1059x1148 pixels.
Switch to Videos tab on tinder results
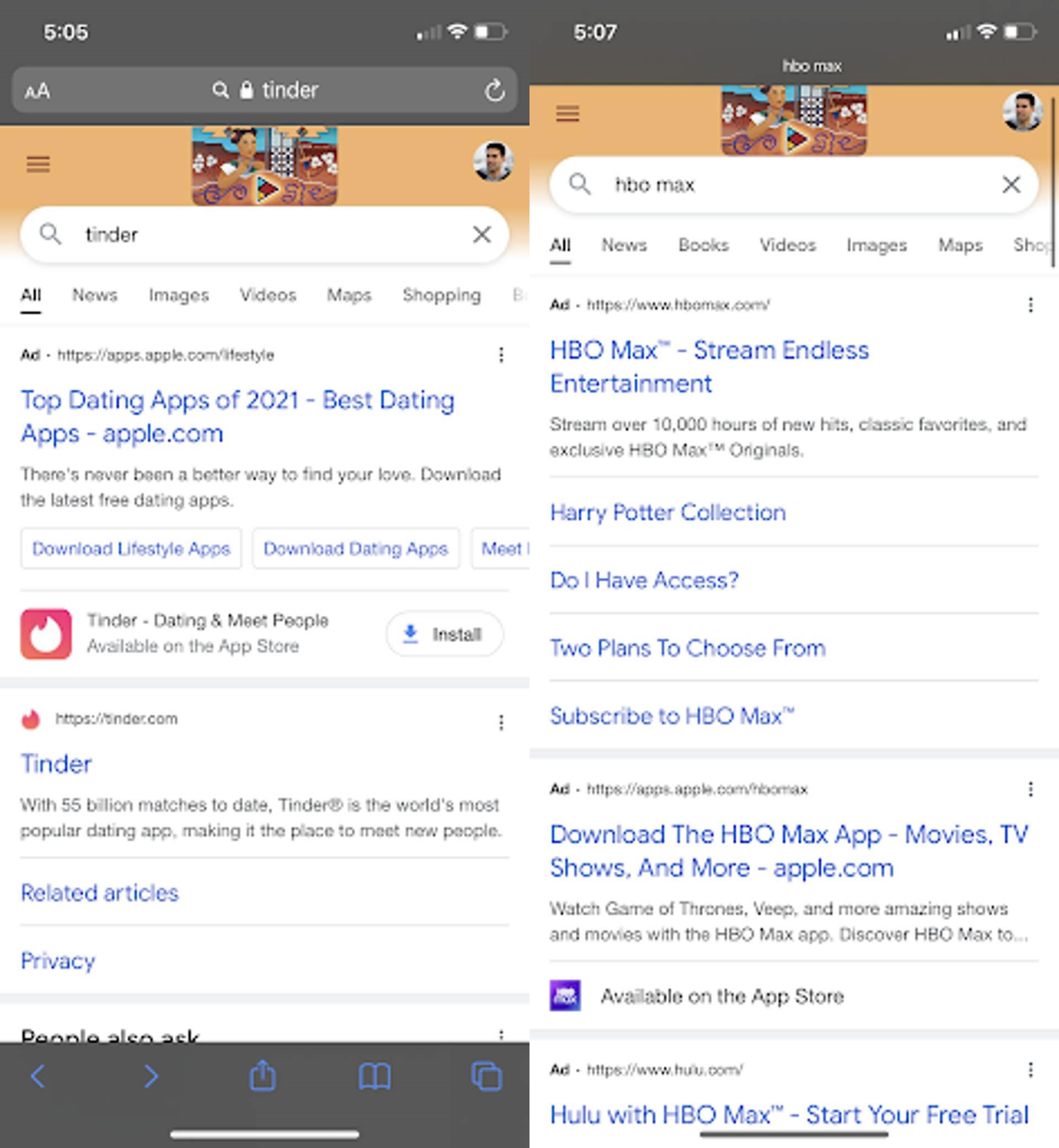click(x=268, y=295)
